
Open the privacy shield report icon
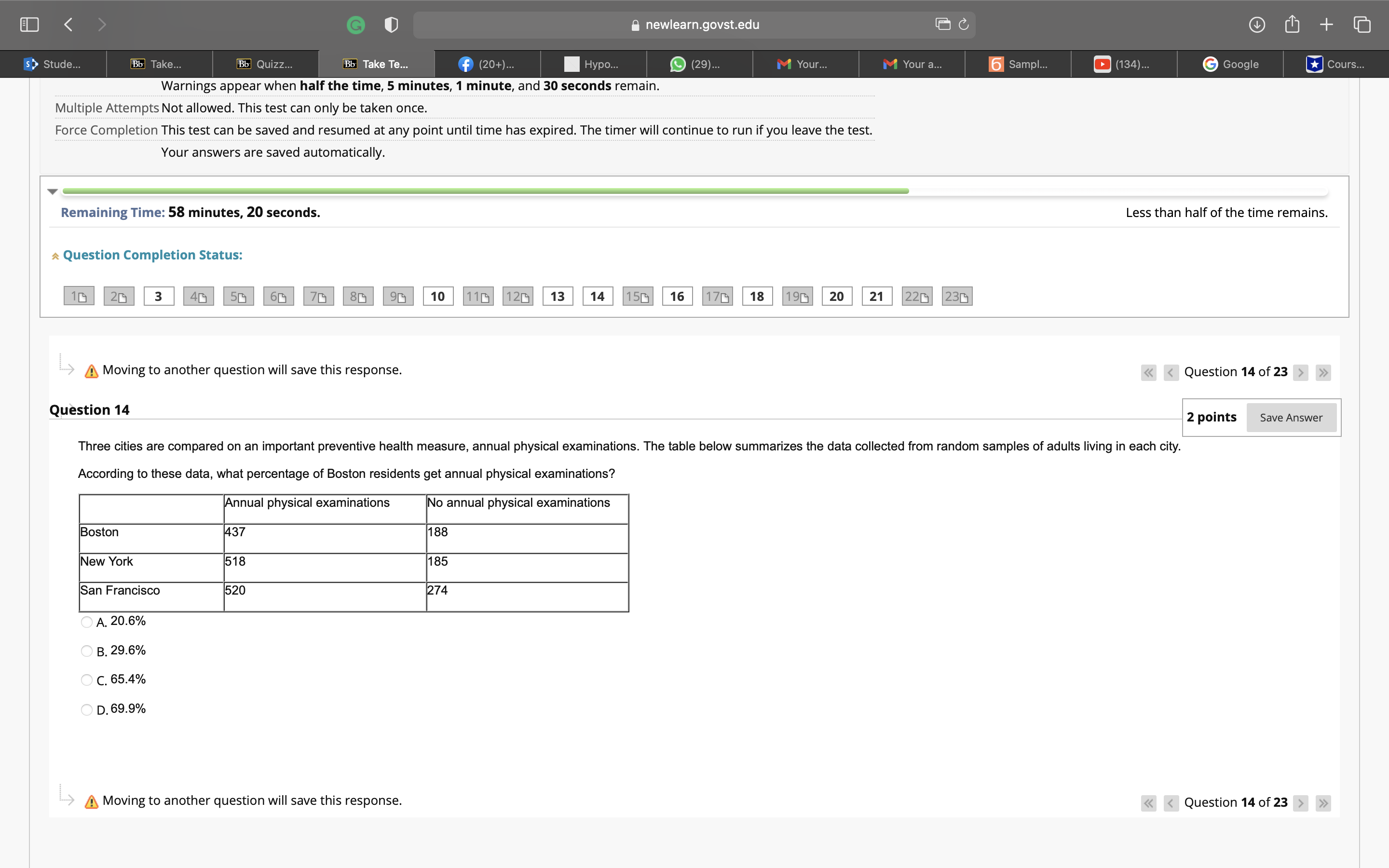click(391, 25)
